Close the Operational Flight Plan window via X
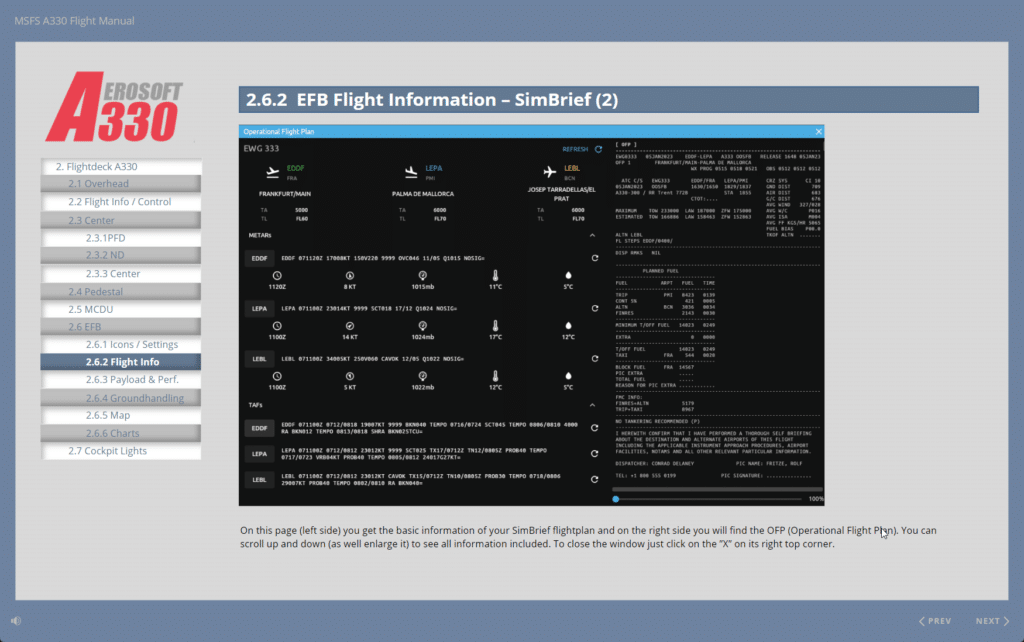1024x642 pixels. [x=818, y=131]
